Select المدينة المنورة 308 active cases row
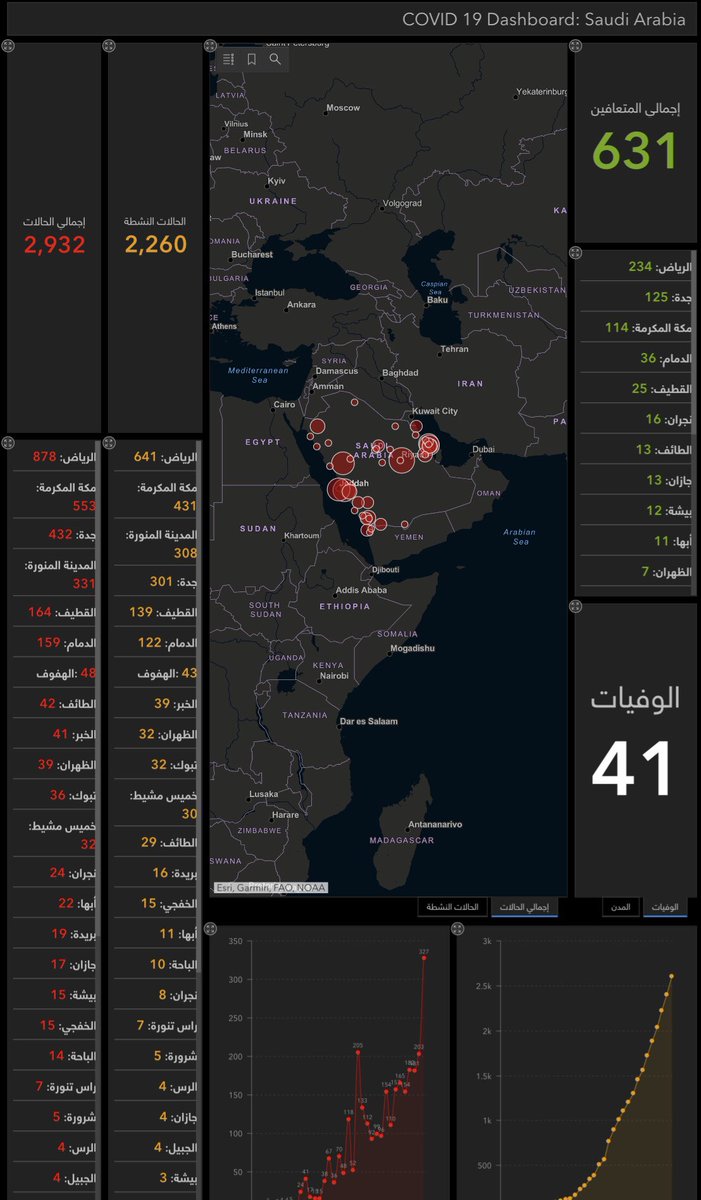The image size is (701, 1200). [x=156, y=544]
